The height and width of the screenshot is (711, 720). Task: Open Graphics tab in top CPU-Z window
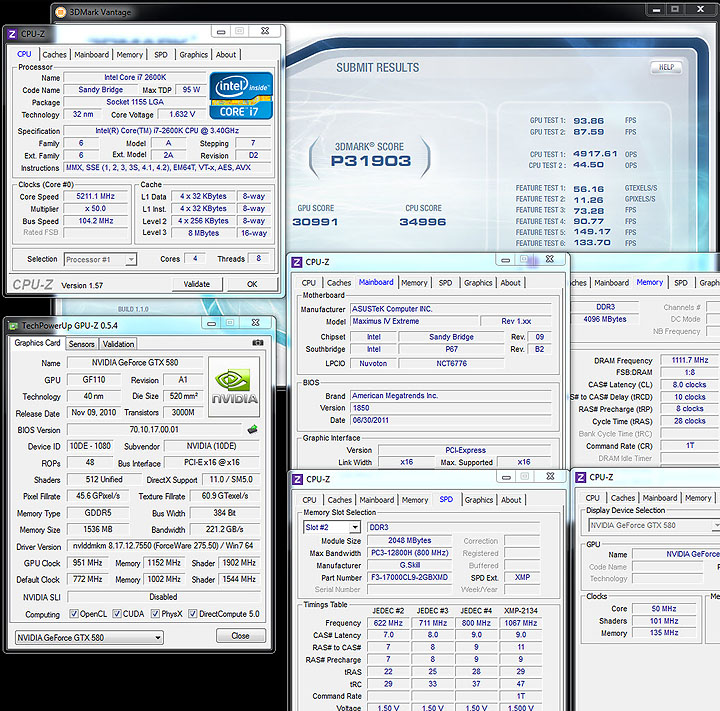click(193, 54)
